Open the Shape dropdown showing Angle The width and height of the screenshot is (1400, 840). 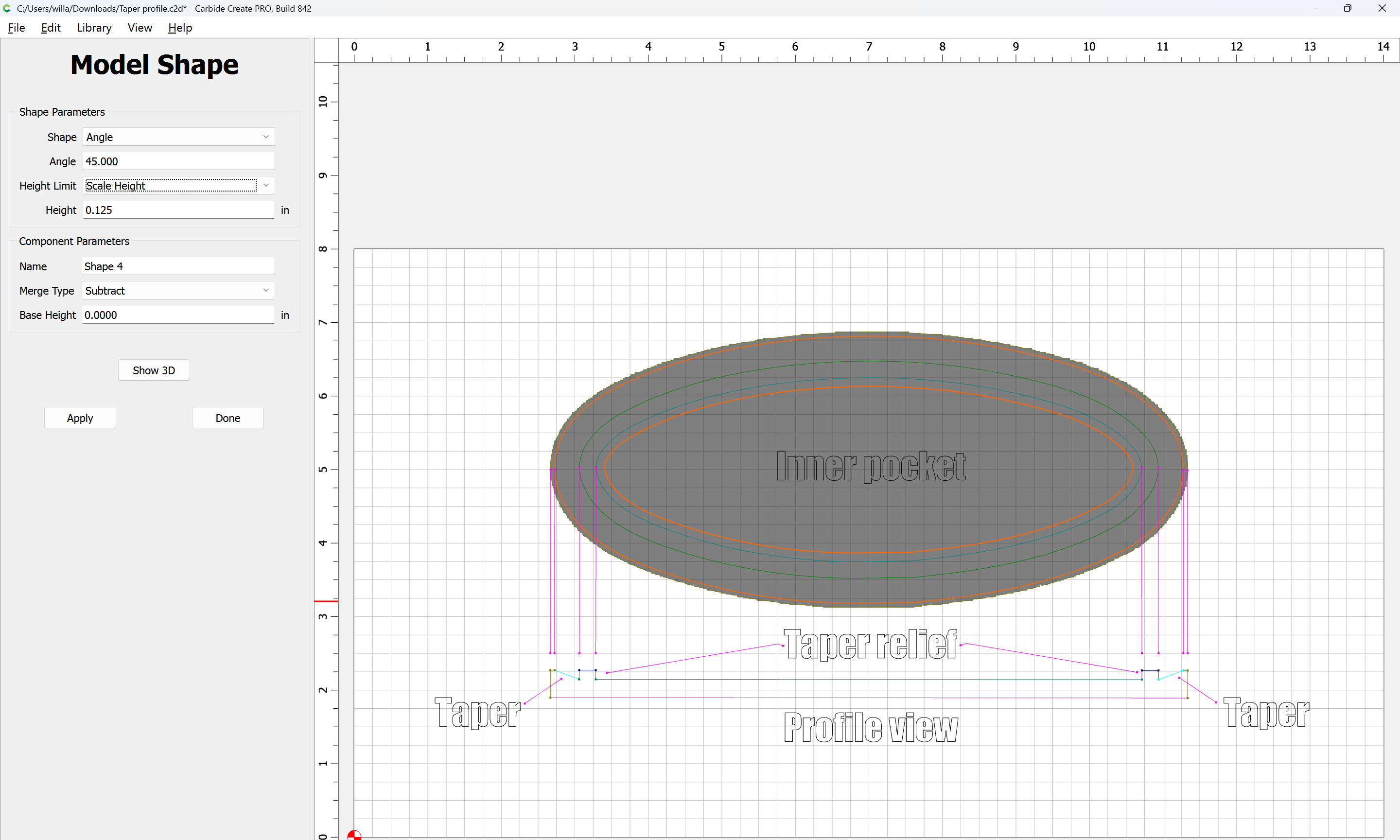pyautogui.click(x=178, y=137)
